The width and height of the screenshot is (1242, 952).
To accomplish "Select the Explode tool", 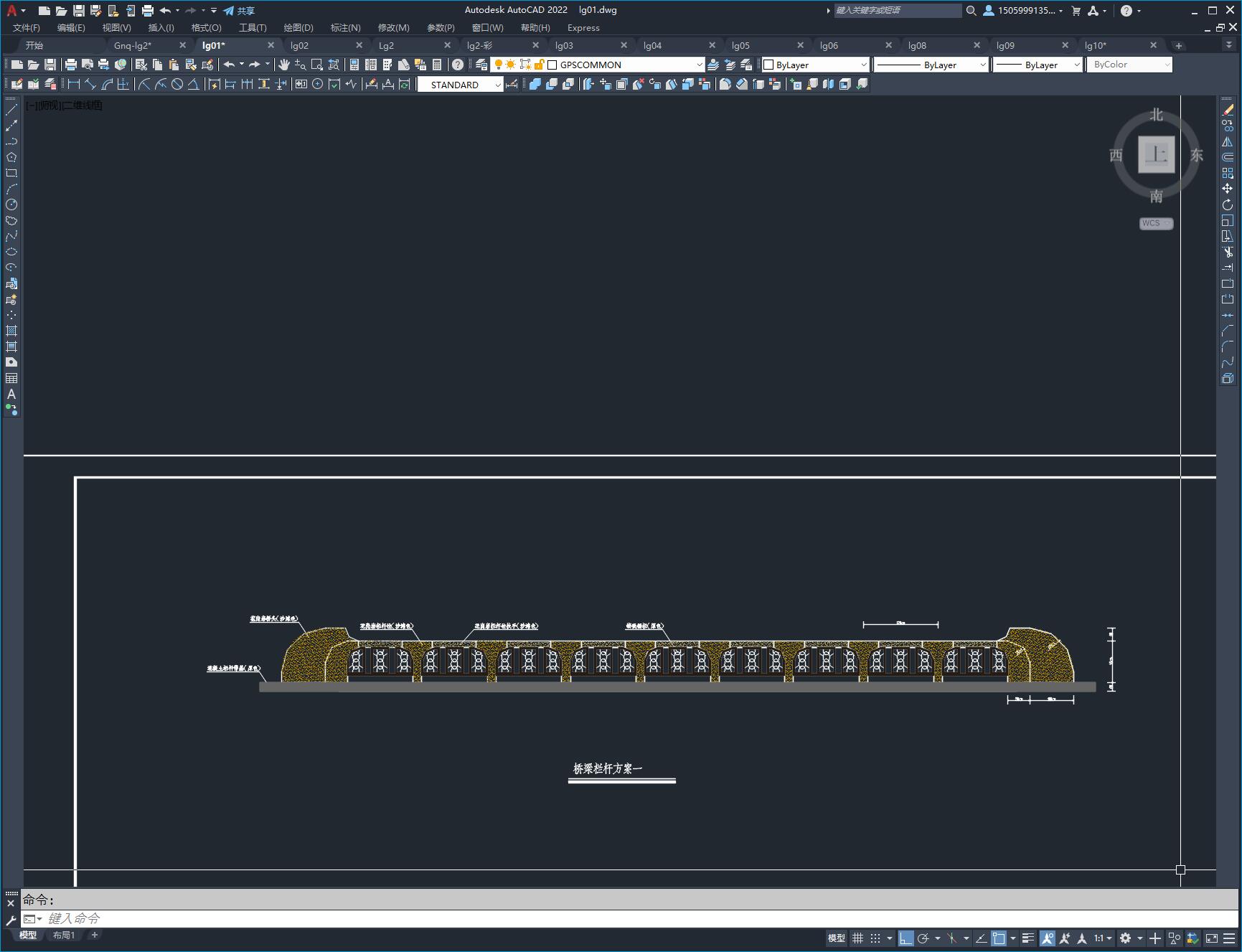I will pyautogui.click(x=1228, y=378).
